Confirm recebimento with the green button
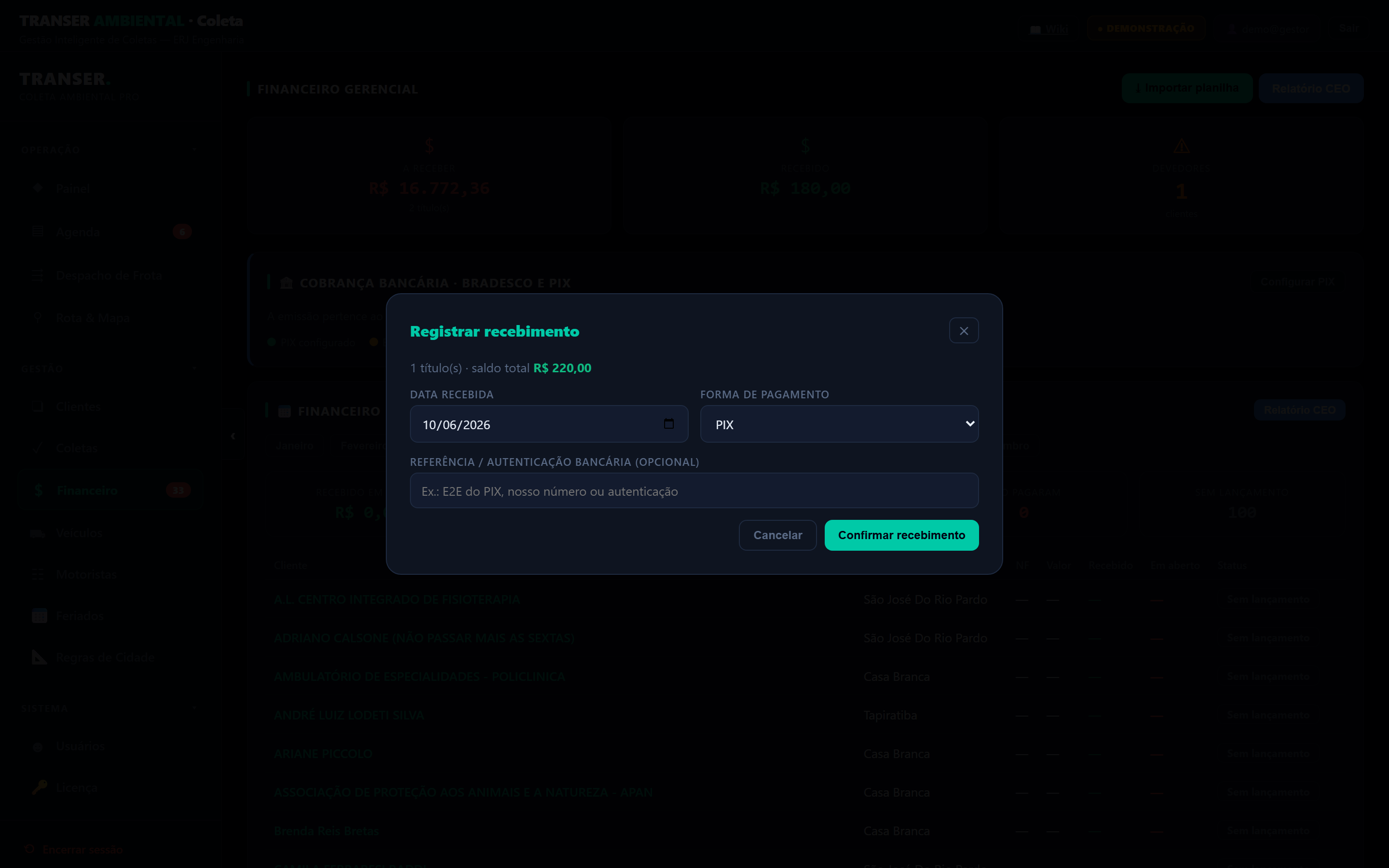Viewport: 1389px width, 868px height. [x=901, y=535]
